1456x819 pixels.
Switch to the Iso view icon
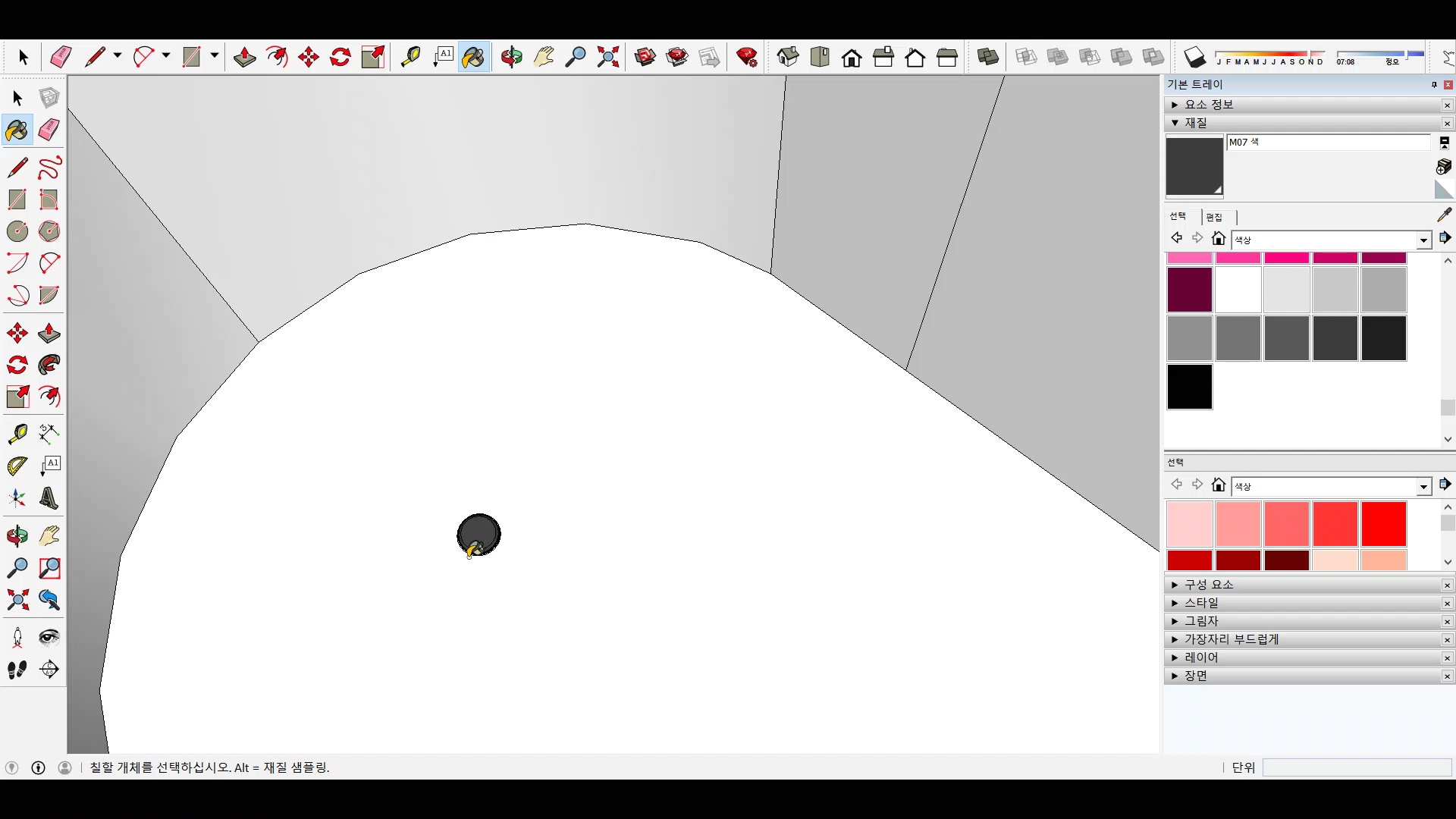[x=788, y=57]
